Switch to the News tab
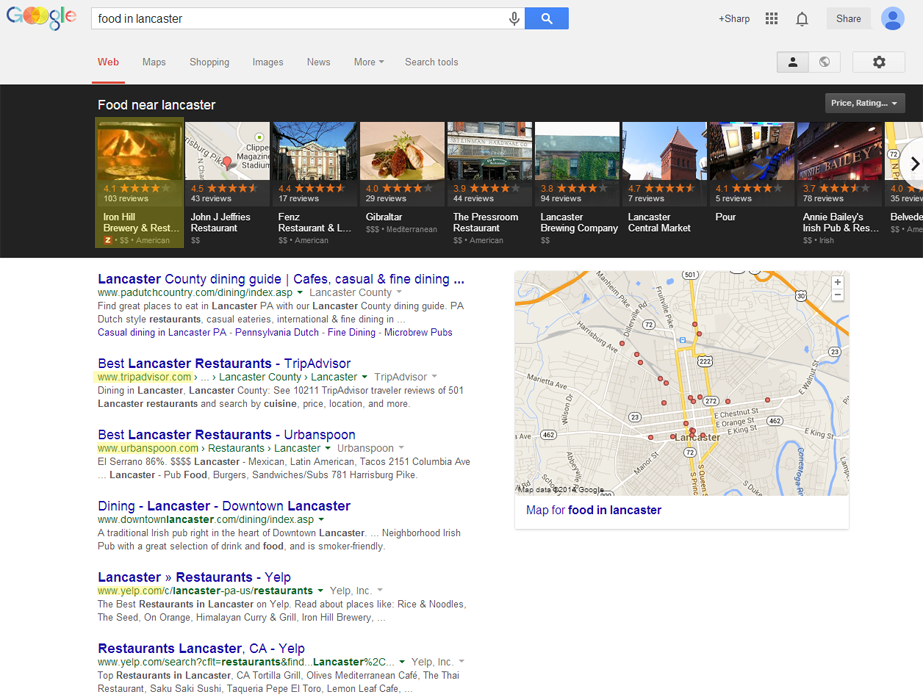 (x=318, y=62)
